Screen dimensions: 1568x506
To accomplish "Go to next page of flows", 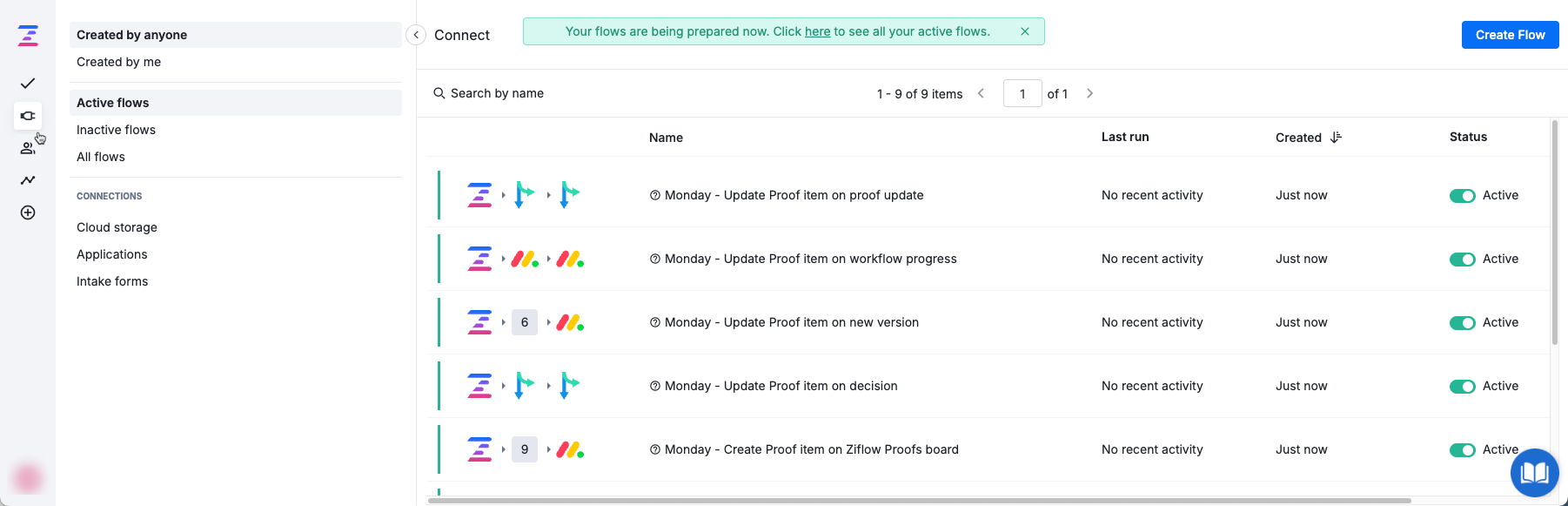I will pyautogui.click(x=1089, y=93).
